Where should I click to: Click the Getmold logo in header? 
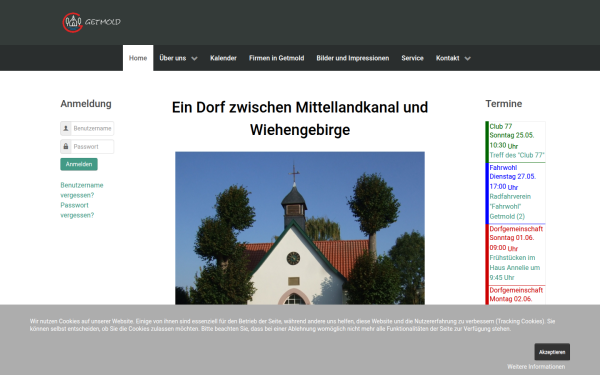point(91,22)
